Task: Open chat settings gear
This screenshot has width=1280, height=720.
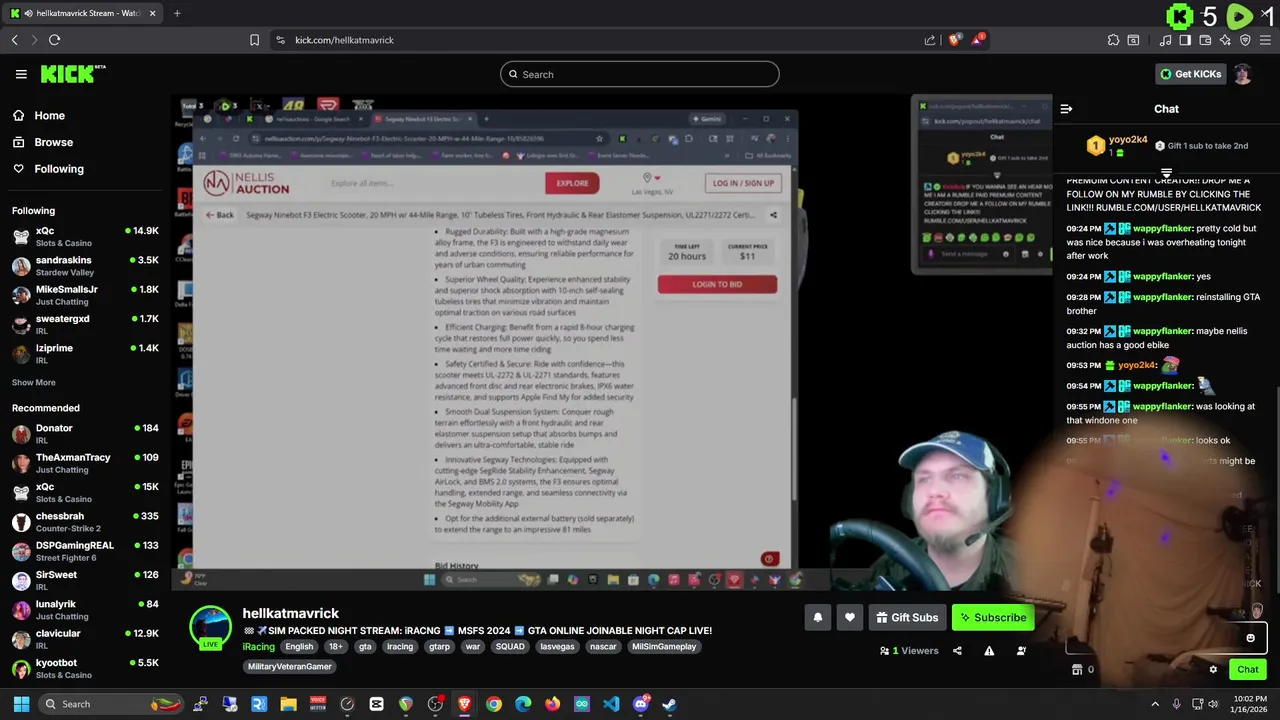Action: coord(1213,670)
